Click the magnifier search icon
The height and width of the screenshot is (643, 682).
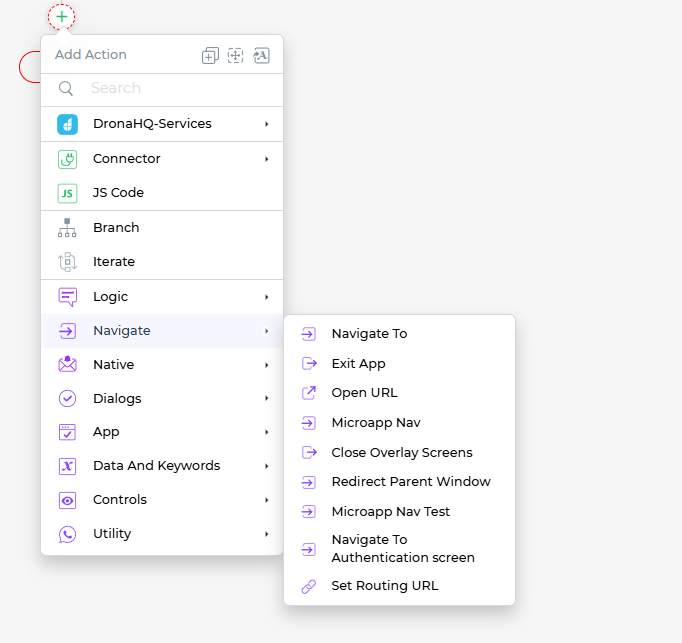[x=66, y=88]
